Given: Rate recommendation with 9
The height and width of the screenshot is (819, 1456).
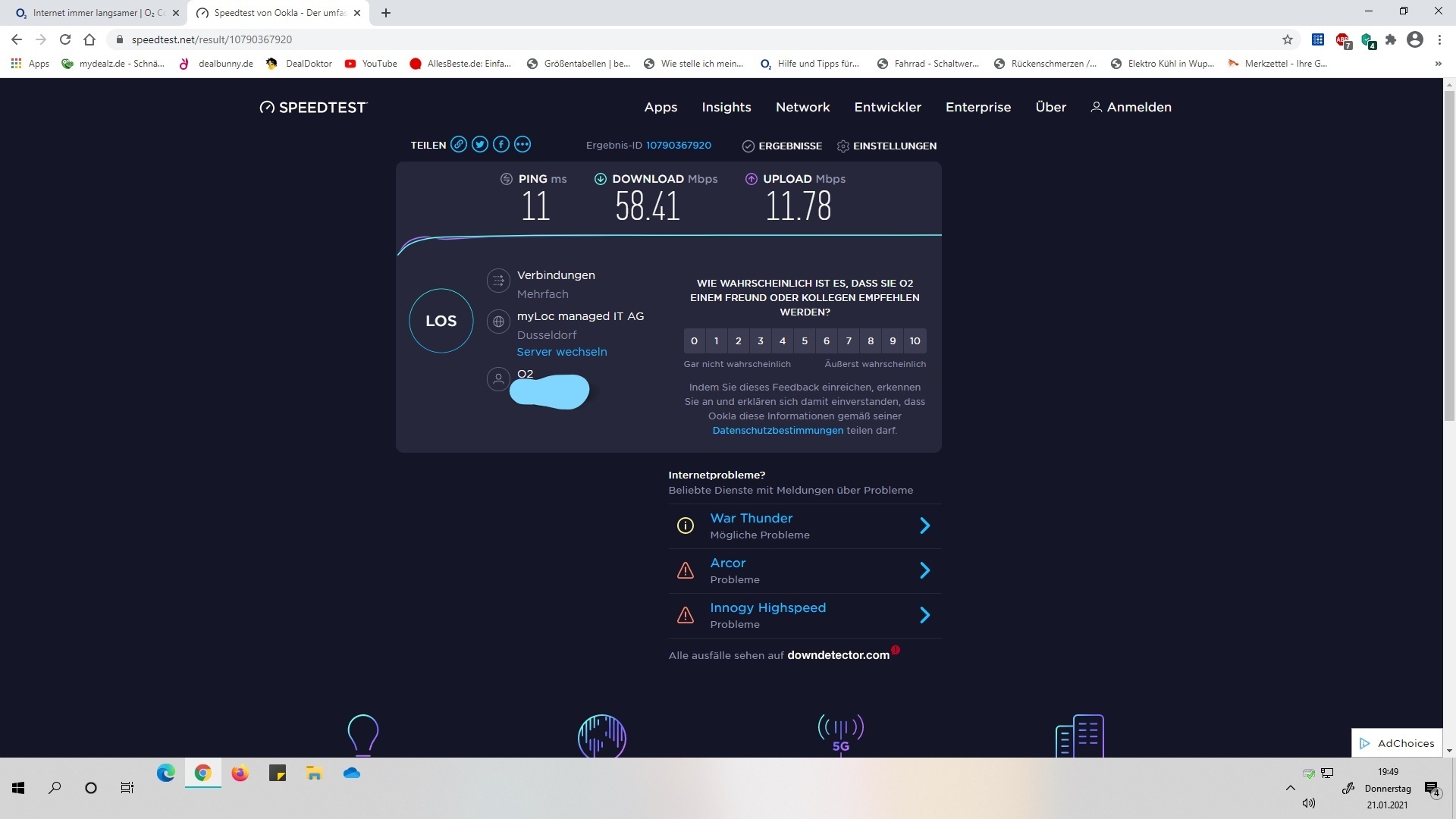Looking at the screenshot, I should pos(893,341).
